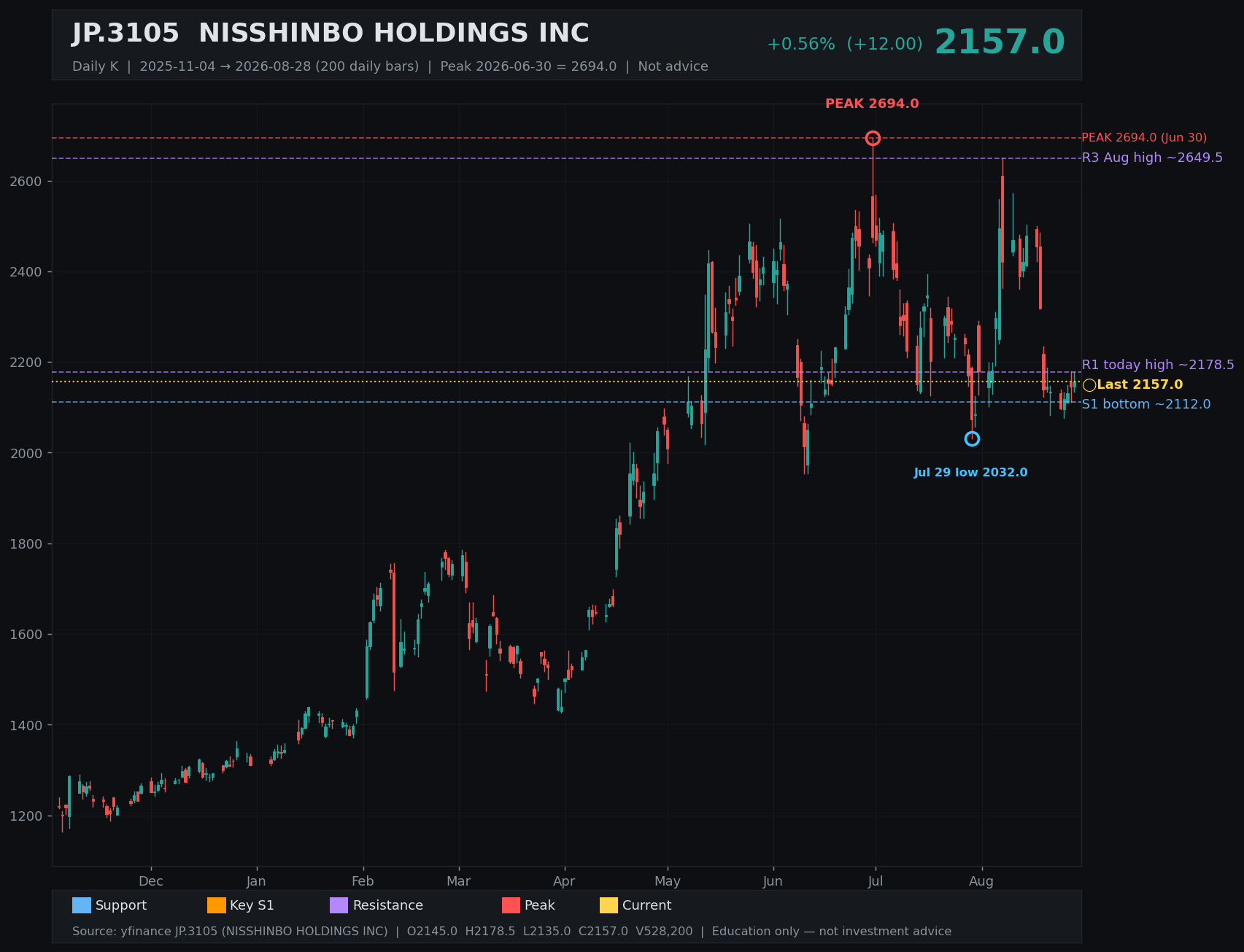This screenshot has width=1244, height=952.
Task: Click the "Last 2157.0" price label
Action: pyautogui.click(x=1140, y=385)
